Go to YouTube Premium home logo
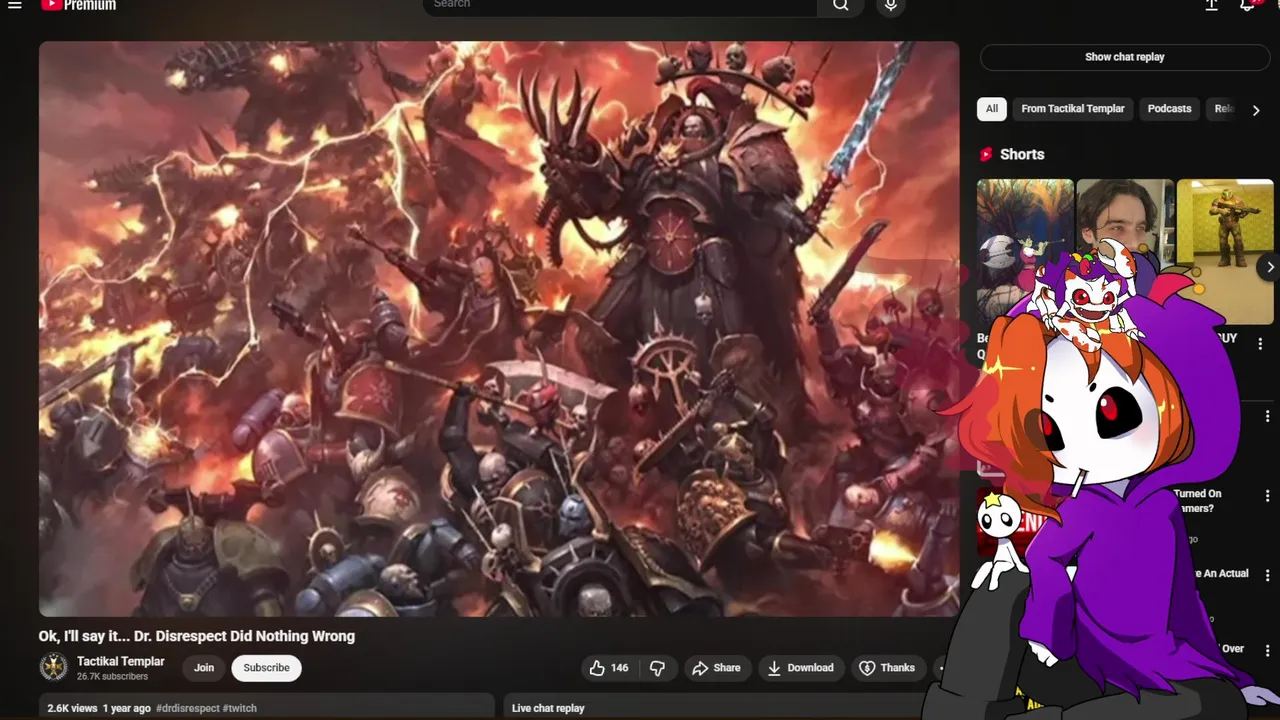Screen dimensions: 1280x720 pos(78,5)
